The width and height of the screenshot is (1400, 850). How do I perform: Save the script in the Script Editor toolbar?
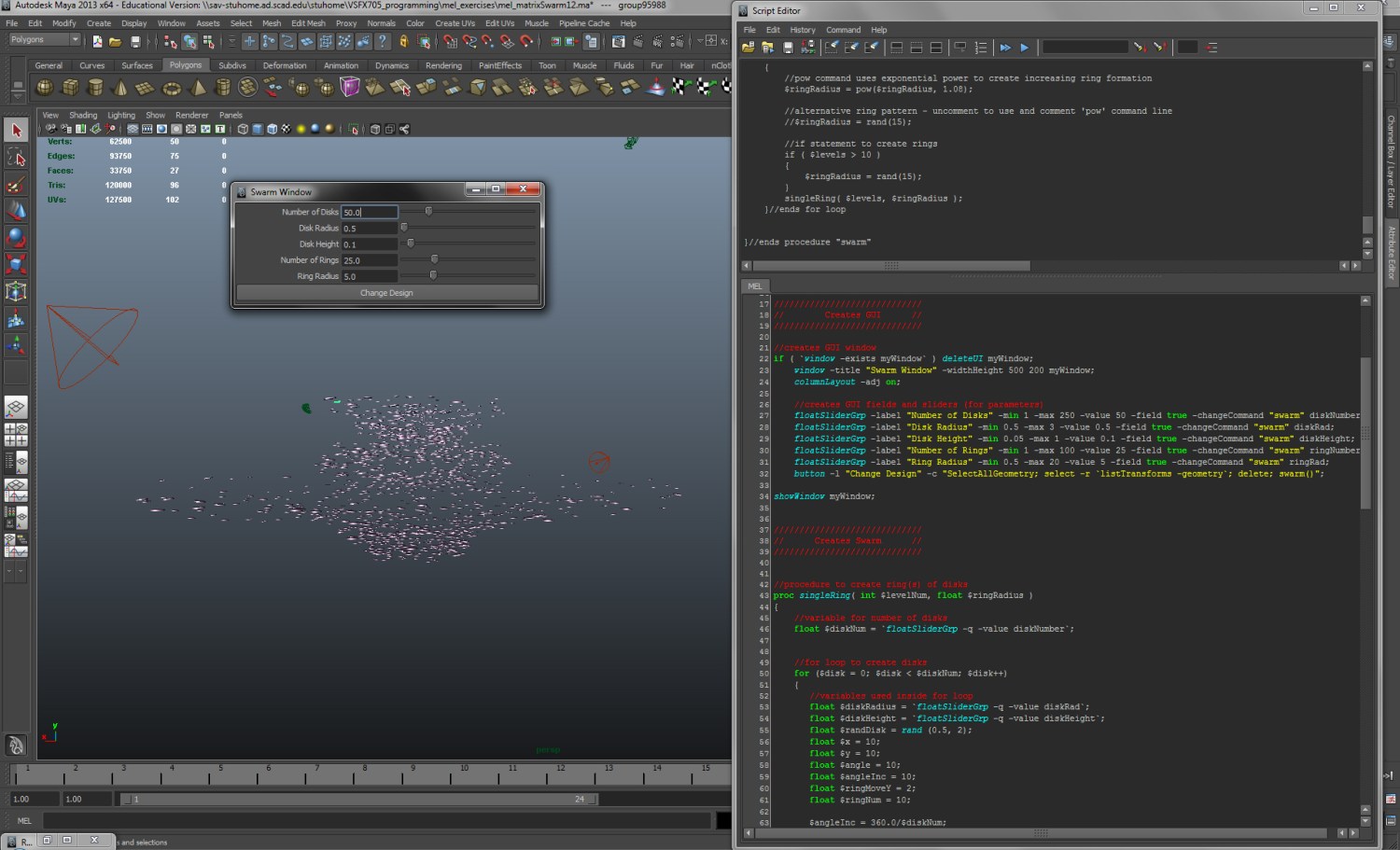coord(788,47)
